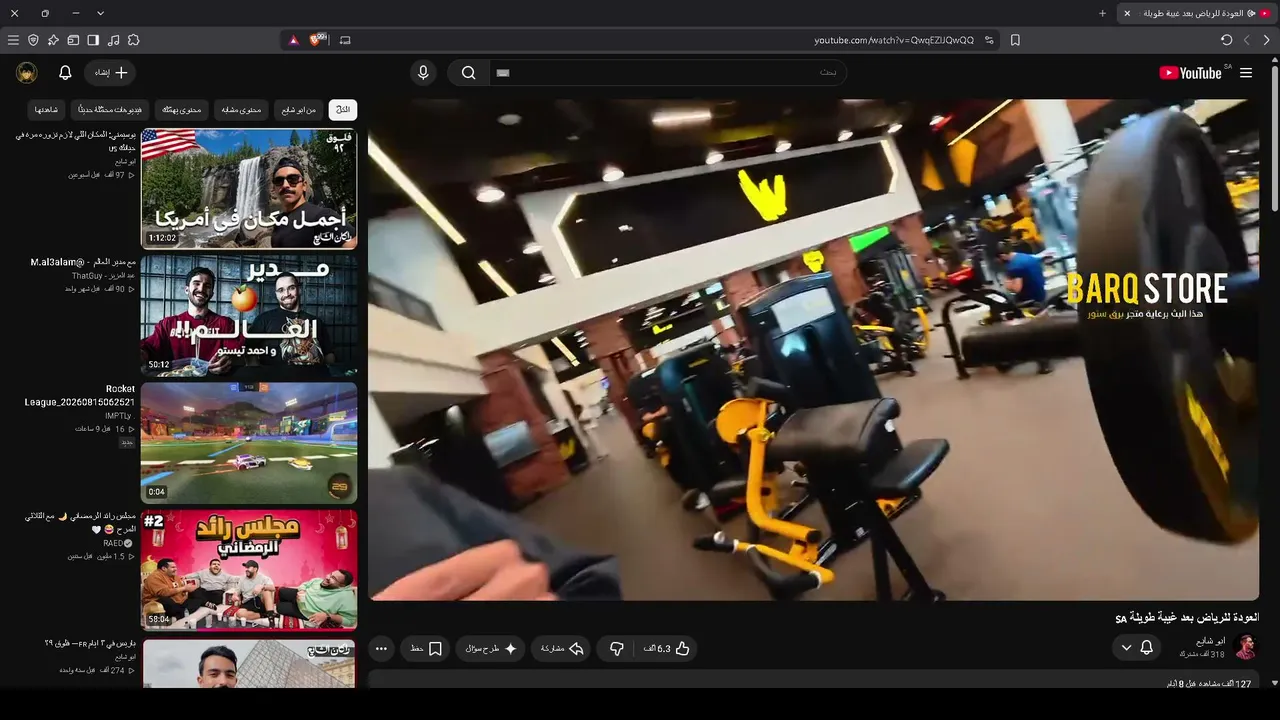The image size is (1280, 720).
Task: Bookmark this page
Action: coord(1015,40)
